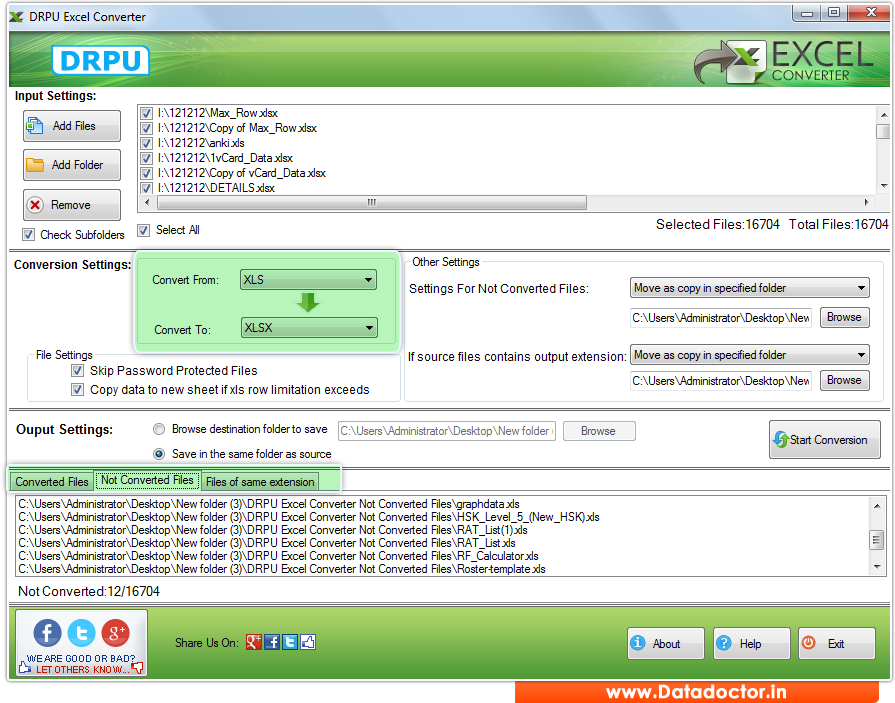Screen dimensions: 895x703
Task: Click the Twitter circle icon in feedback box
Action: (81, 633)
